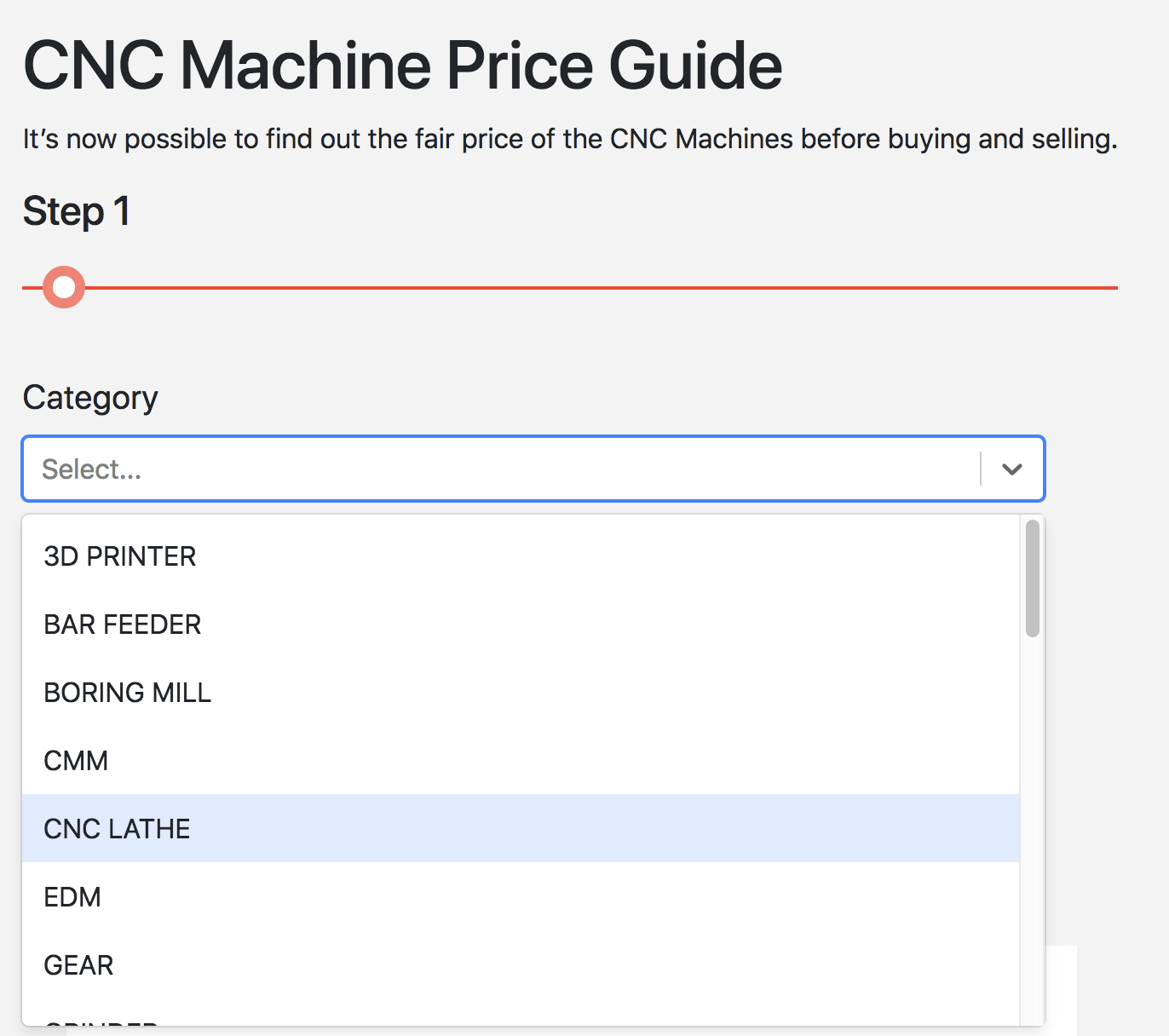Click the Category label
The height and width of the screenshot is (1036, 1169).
click(x=89, y=397)
